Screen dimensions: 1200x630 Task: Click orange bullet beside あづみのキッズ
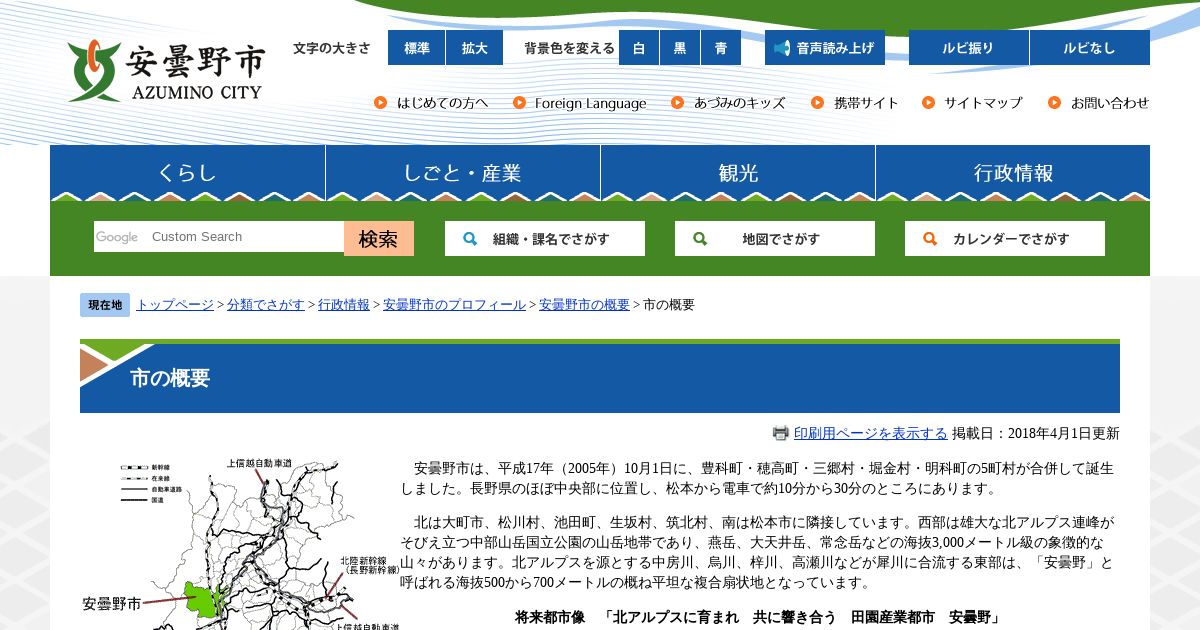pyautogui.click(x=678, y=103)
